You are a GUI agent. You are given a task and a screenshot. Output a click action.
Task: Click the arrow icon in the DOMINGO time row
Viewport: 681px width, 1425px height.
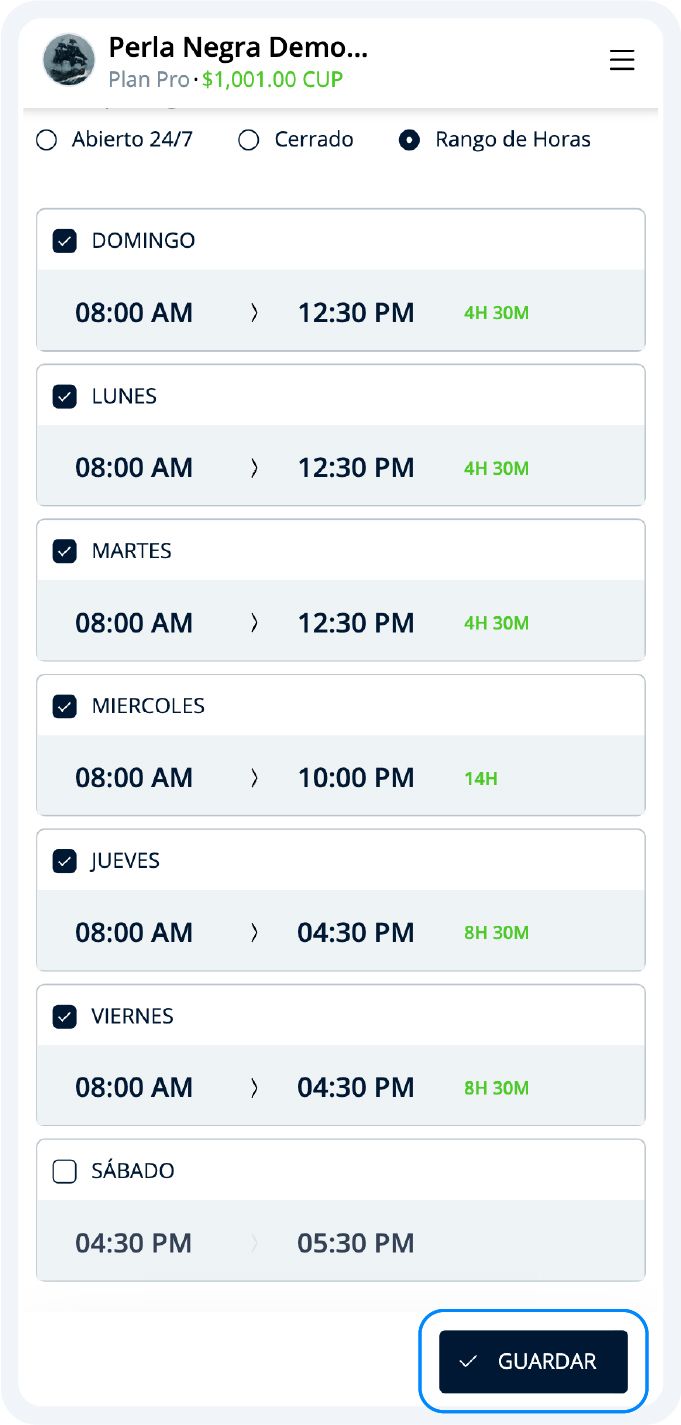coord(254,312)
